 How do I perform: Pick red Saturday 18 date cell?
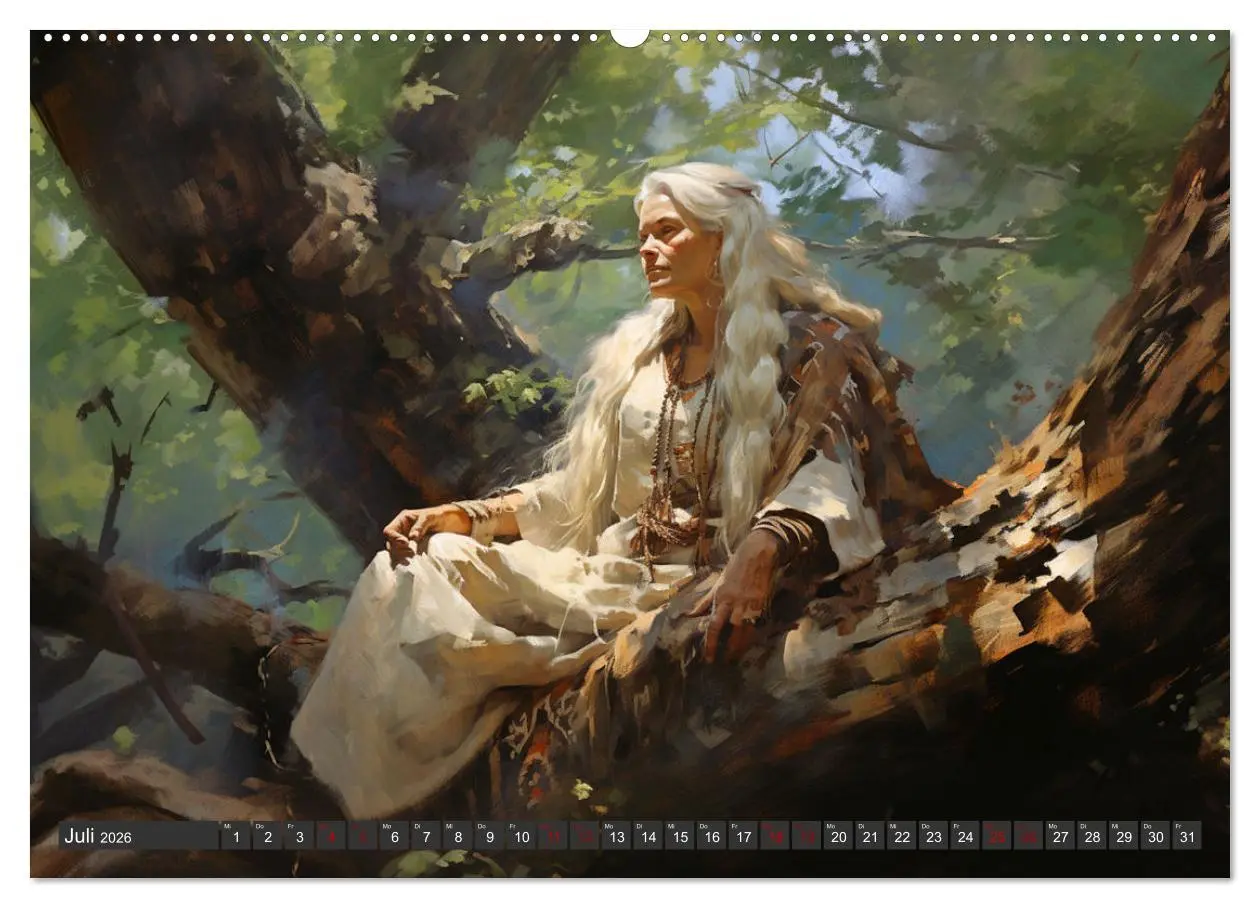click(774, 836)
